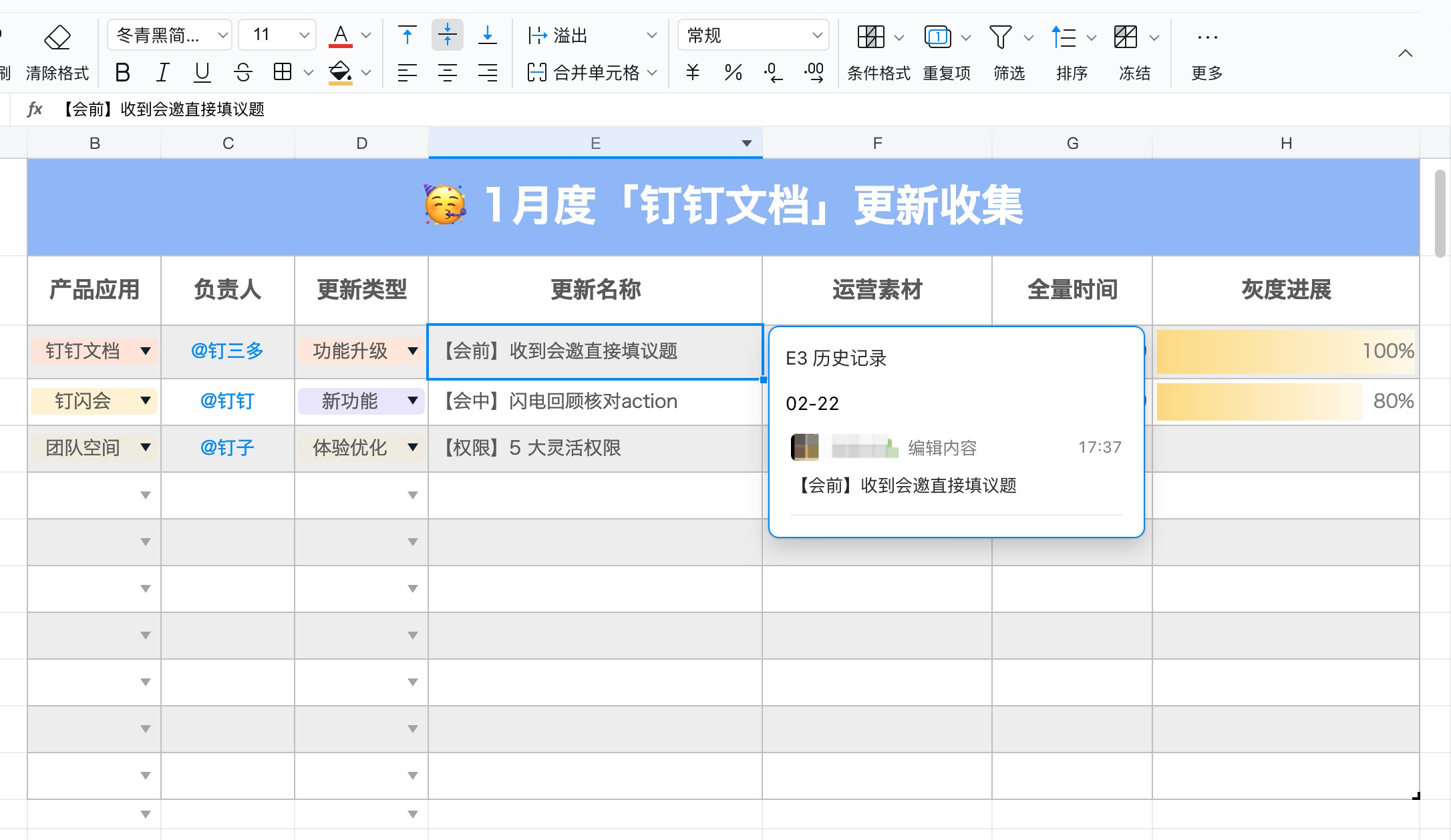Open the 排序 sort tool
Image resolution: width=1451 pixels, height=840 pixels.
tap(1064, 37)
